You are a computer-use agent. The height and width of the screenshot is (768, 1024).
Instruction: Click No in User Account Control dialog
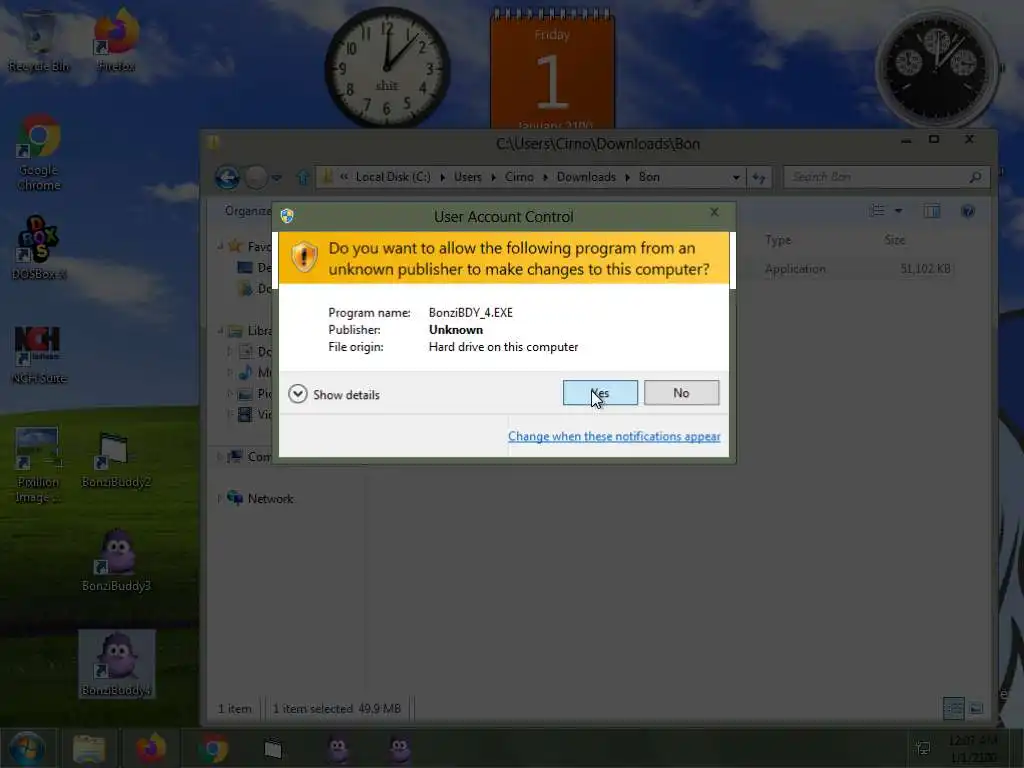681,392
